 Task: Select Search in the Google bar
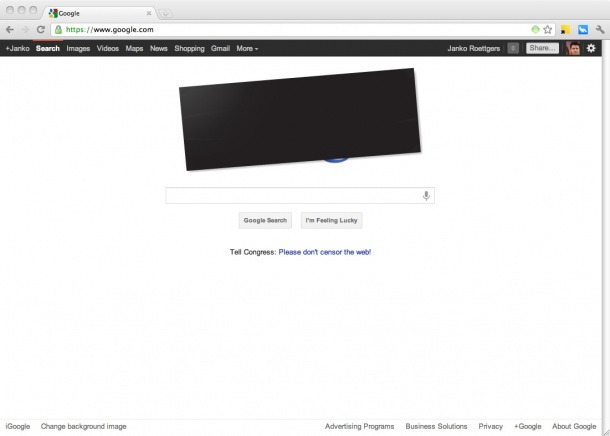pyautogui.click(x=48, y=49)
